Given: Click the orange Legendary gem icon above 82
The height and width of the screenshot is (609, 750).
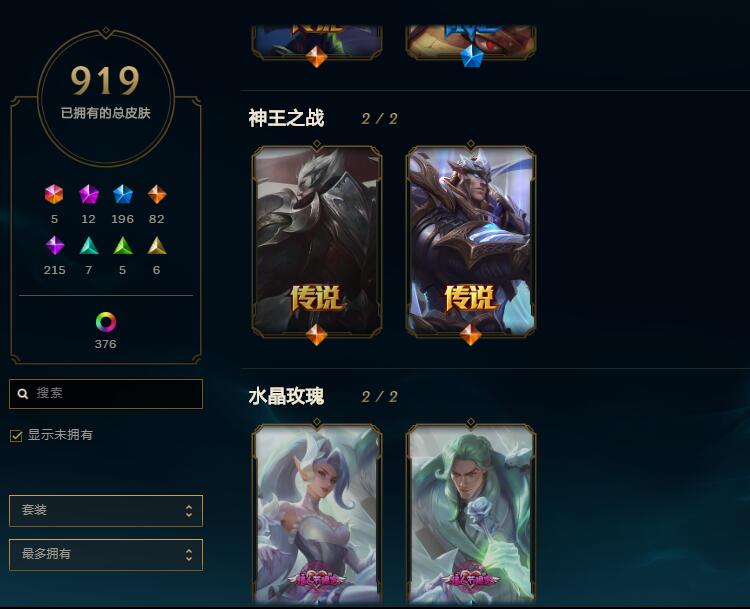Looking at the screenshot, I should [x=157, y=194].
